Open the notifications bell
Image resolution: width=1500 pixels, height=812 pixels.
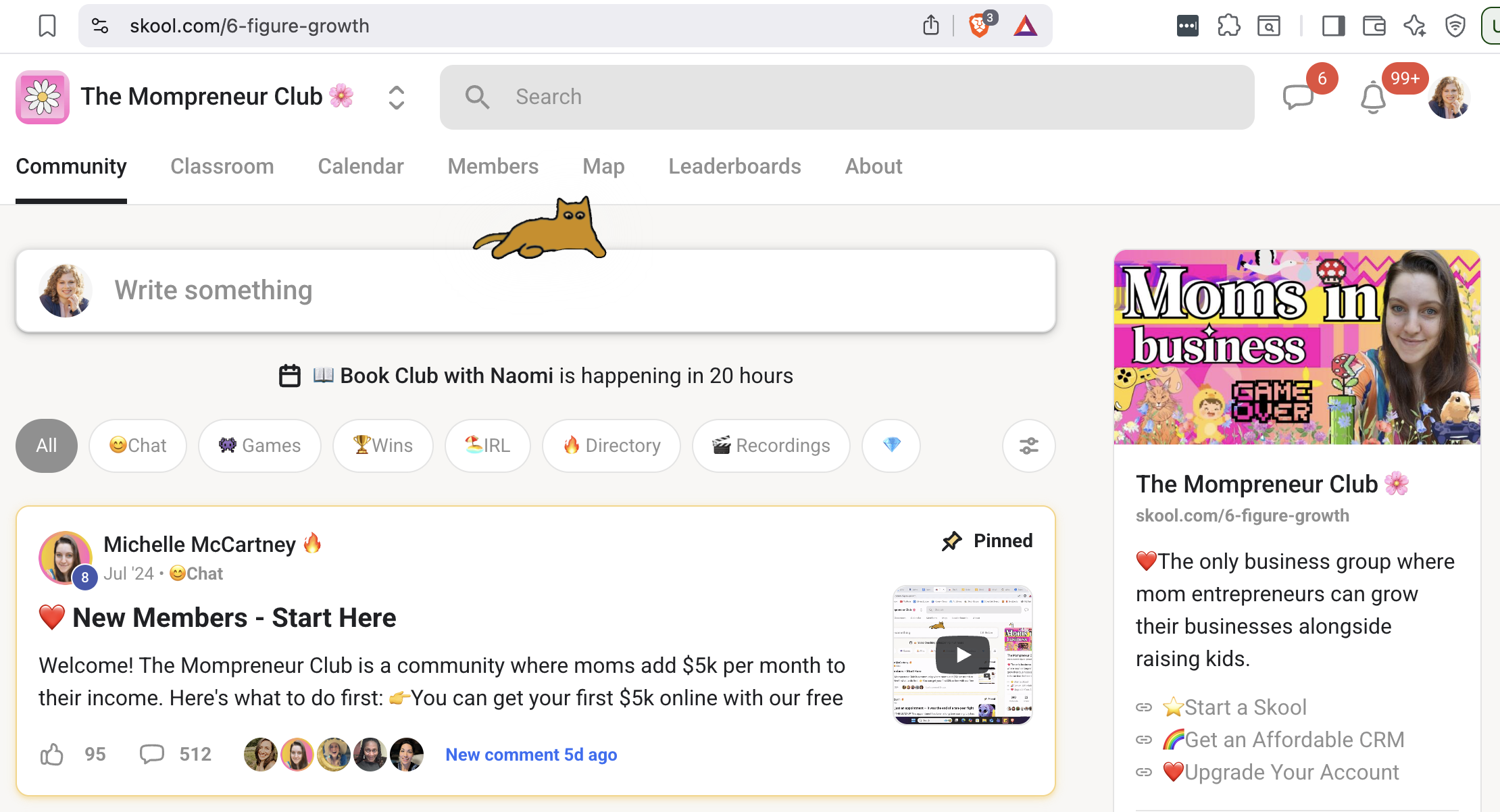point(1373,97)
